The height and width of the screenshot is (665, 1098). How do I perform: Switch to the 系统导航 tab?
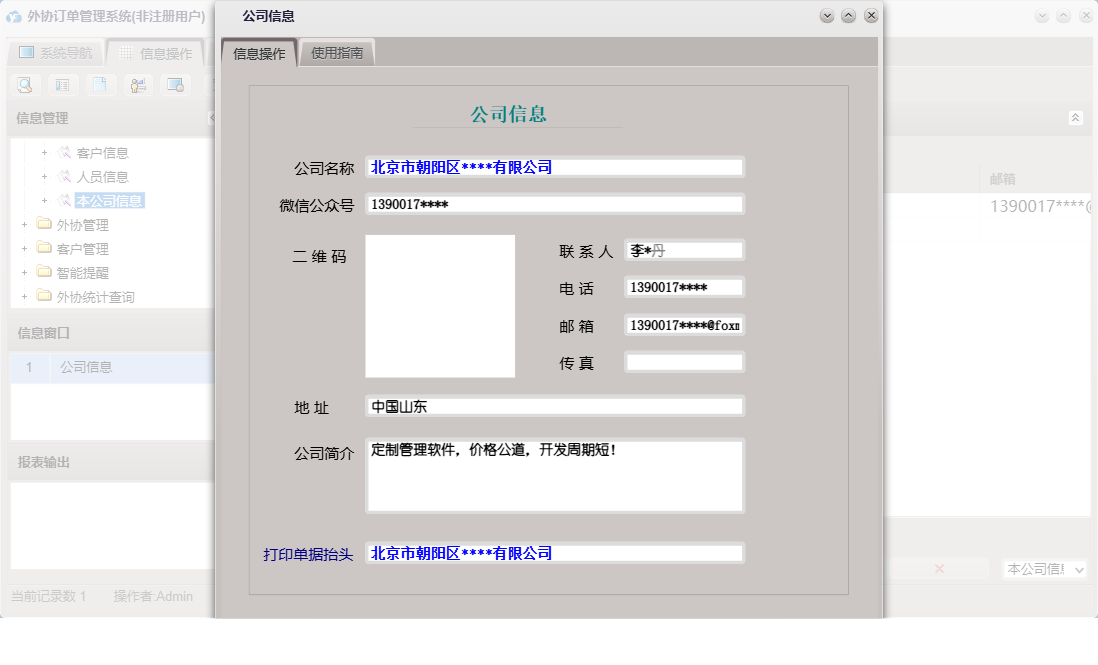pos(55,53)
